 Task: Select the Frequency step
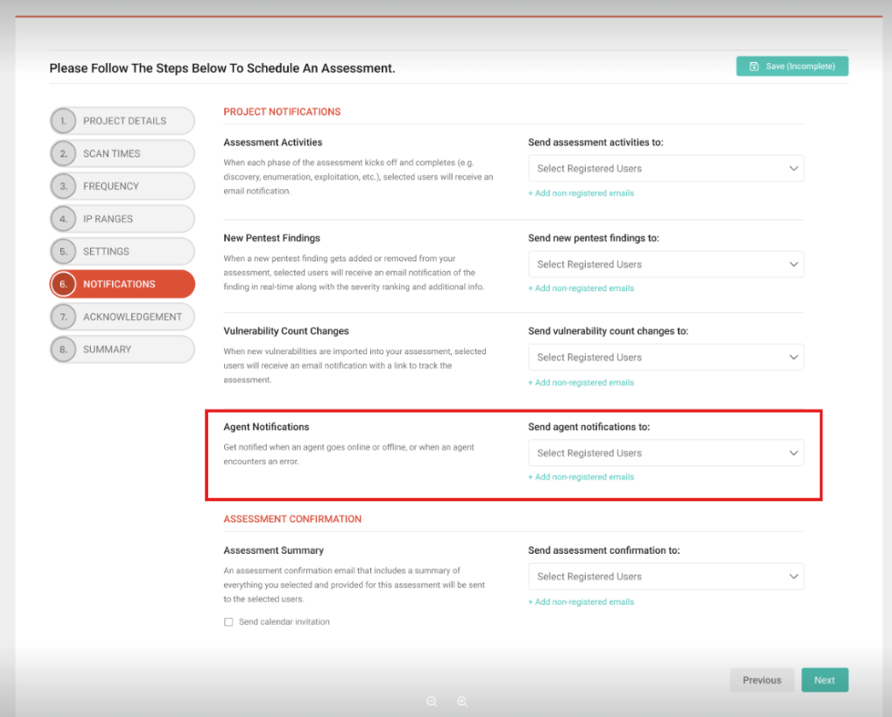pyautogui.click(x=122, y=186)
